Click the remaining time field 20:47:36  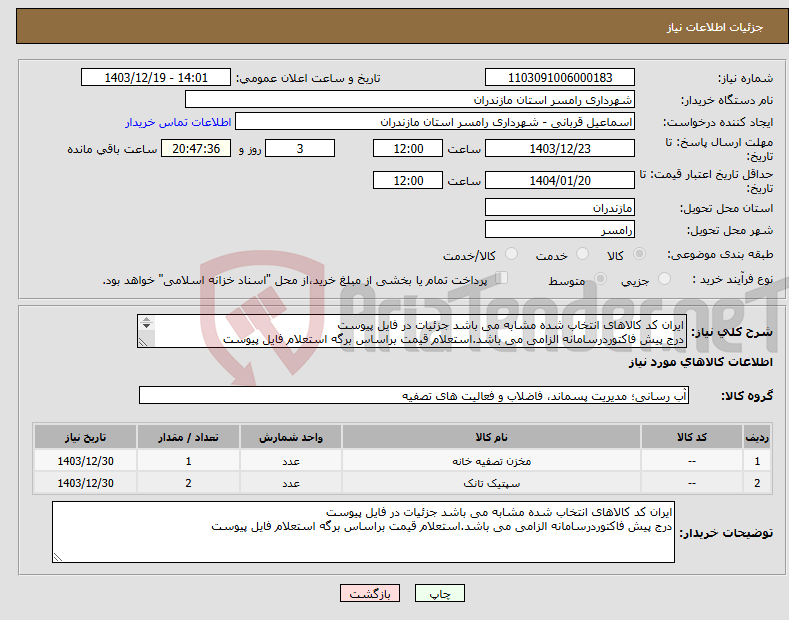tap(196, 148)
